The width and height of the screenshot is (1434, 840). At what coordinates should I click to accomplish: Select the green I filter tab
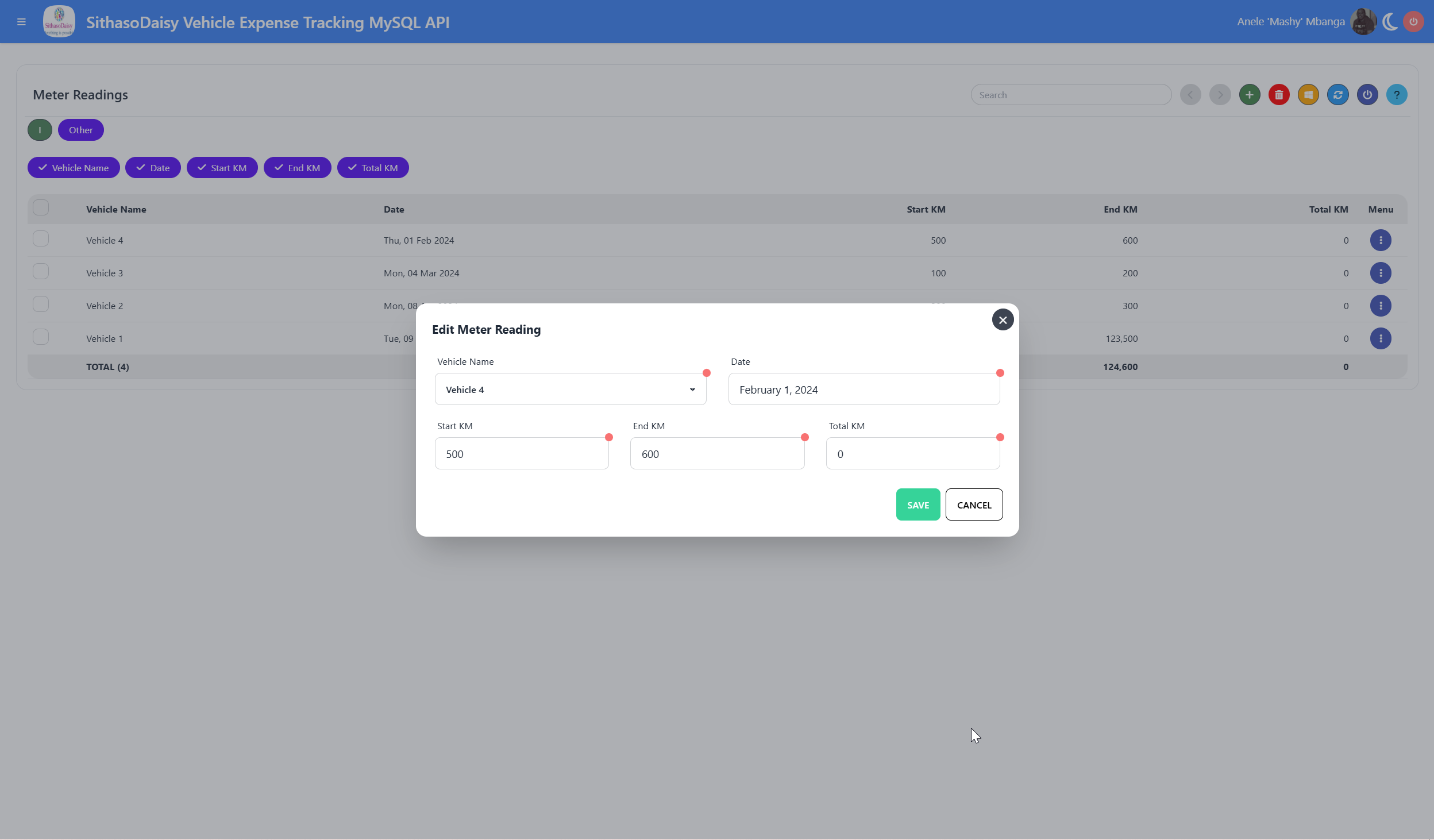(40, 130)
